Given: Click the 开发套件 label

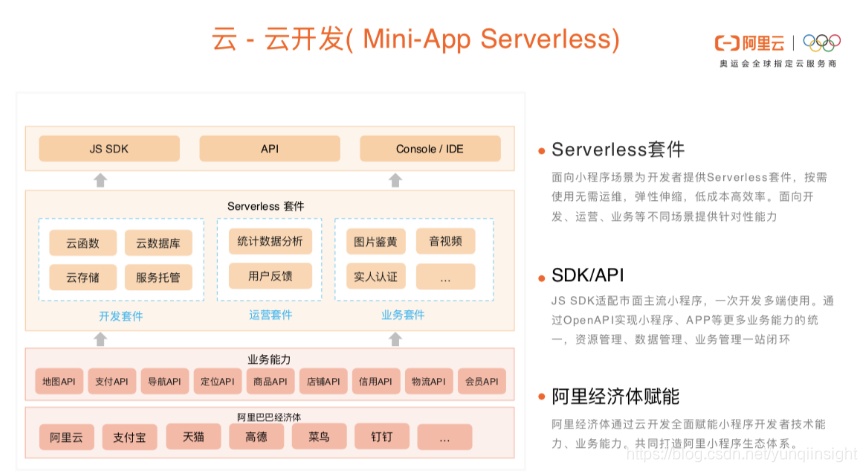Looking at the screenshot, I should [121, 316].
